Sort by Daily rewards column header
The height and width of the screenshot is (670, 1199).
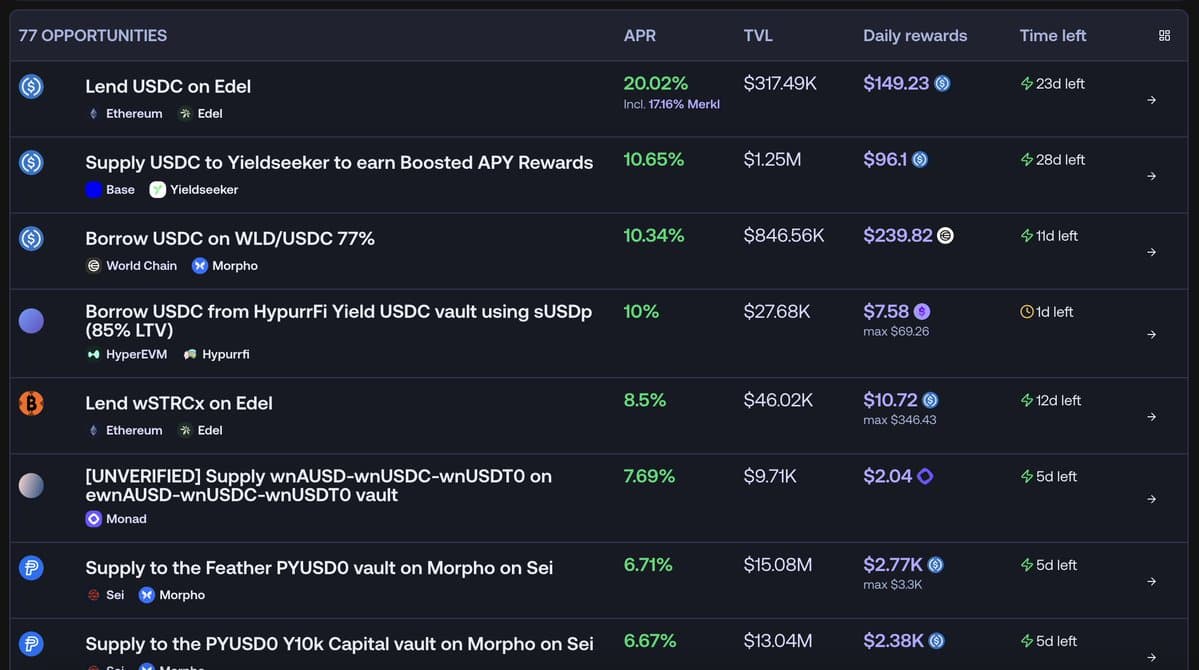915,35
